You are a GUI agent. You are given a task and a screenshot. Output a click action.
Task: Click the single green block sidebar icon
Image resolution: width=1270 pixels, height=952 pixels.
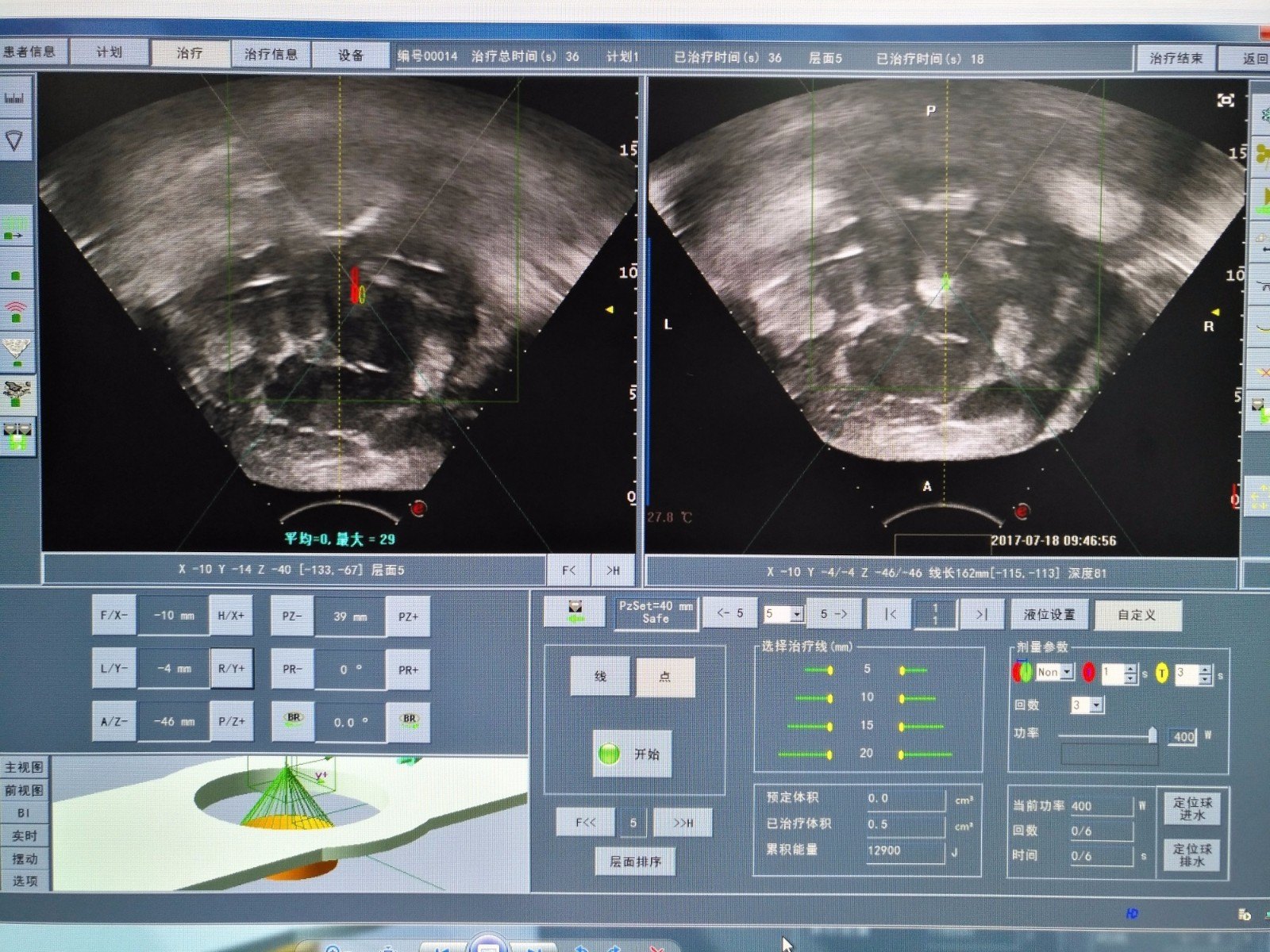click(x=16, y=275)
